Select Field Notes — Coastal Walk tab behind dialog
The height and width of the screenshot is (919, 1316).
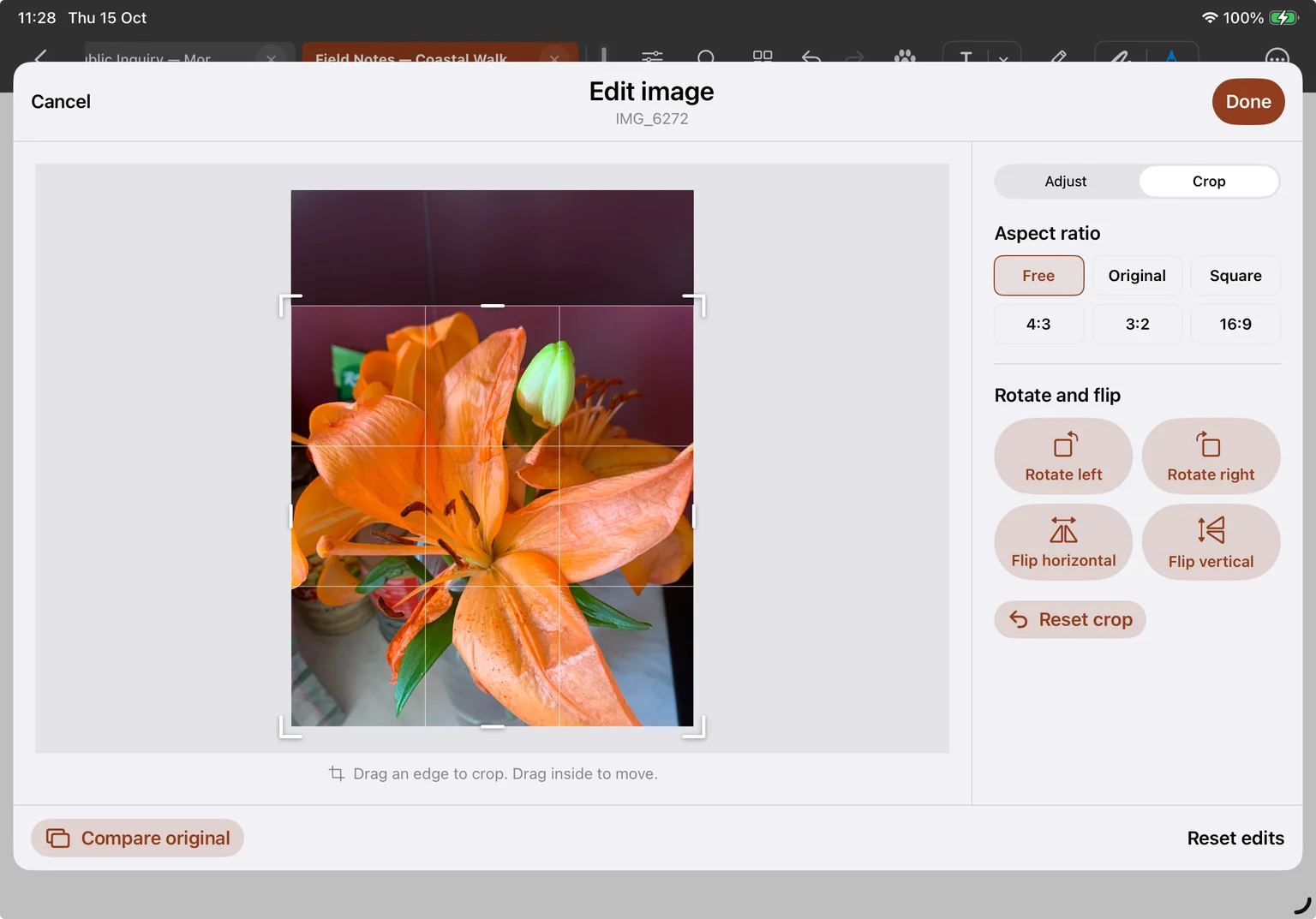click(440, 52)
